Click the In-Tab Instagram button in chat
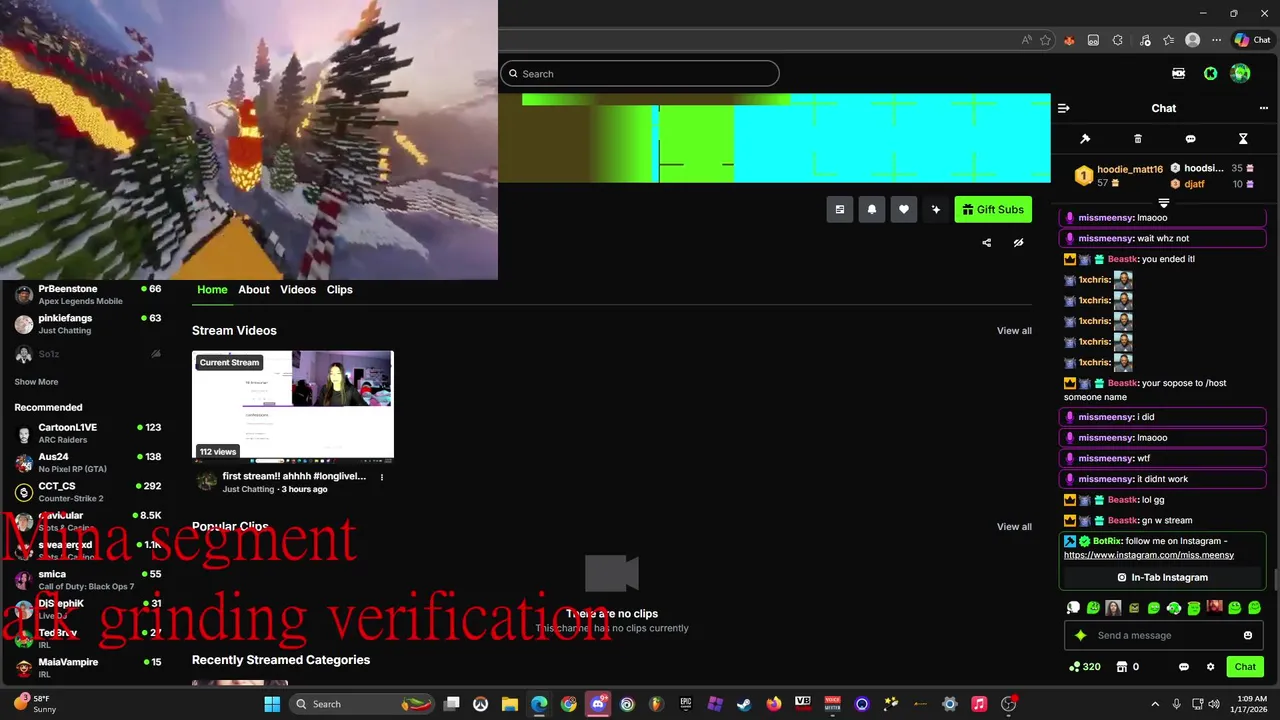 tap(1163, 577)
